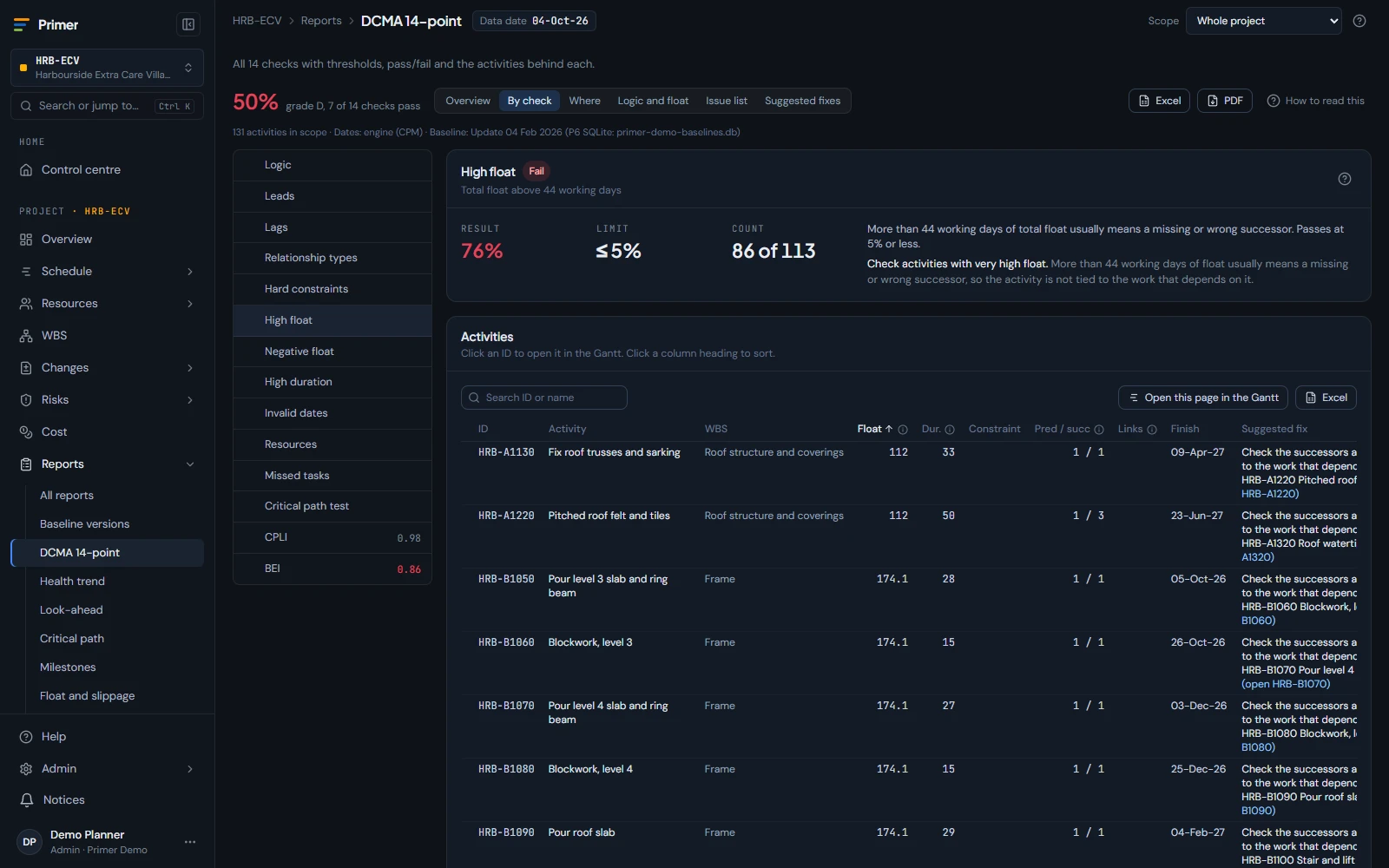Show Pred / succ column info icon
The image size is (1389, 868).
click(1099, 430)
